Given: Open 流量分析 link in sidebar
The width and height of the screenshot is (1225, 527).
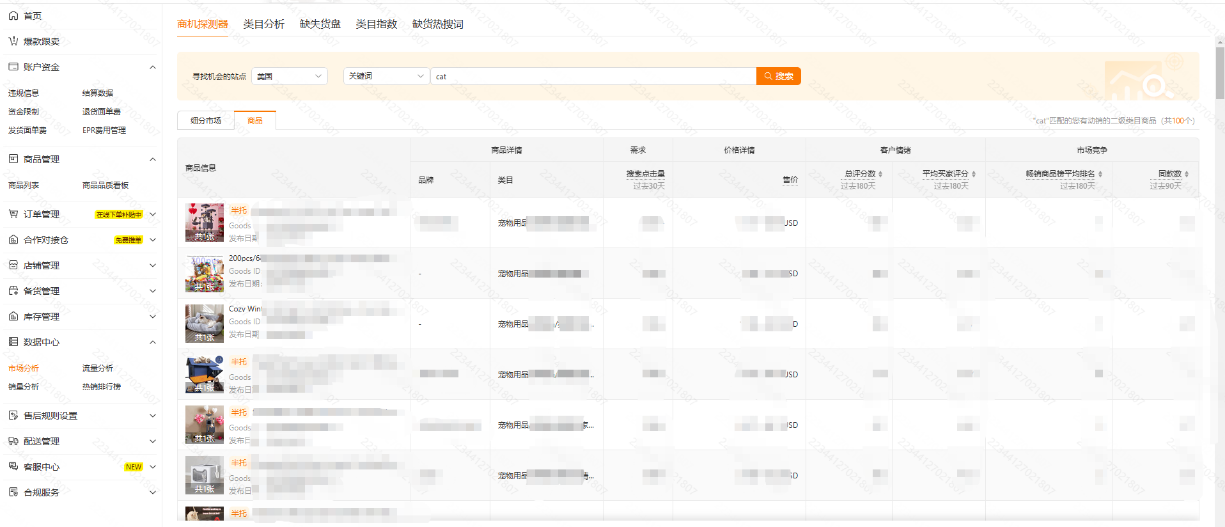Looking at the screenshot, I should pos(97,368).
